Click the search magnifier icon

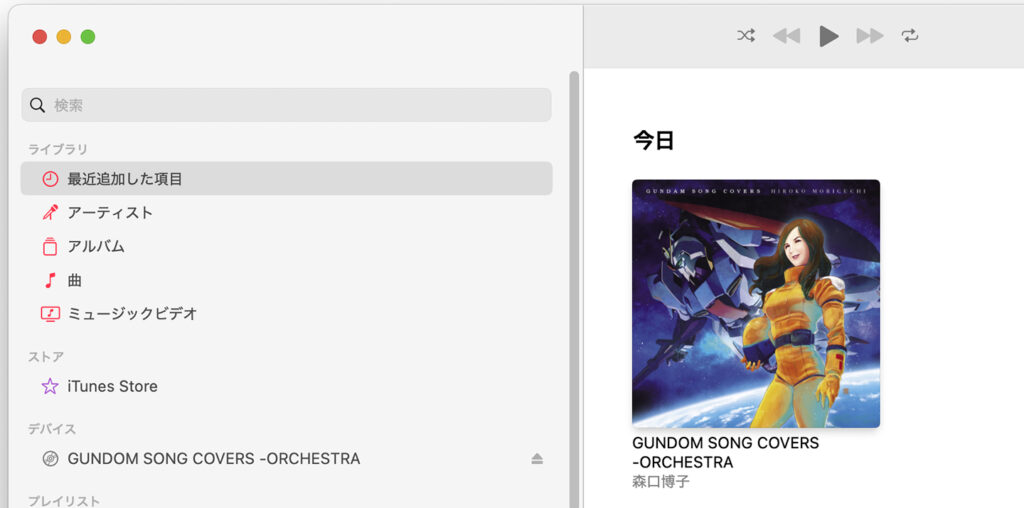point(38,105)
